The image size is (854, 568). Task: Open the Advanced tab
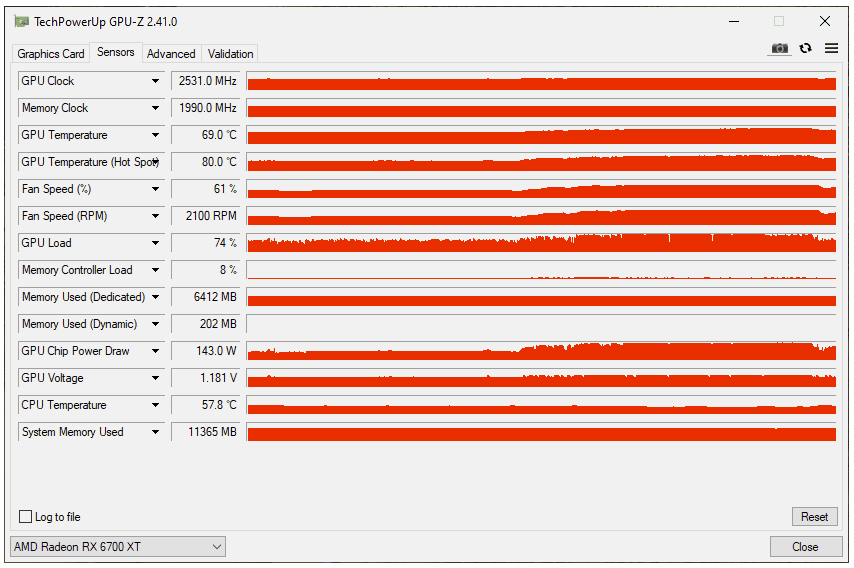click(171, 54)
